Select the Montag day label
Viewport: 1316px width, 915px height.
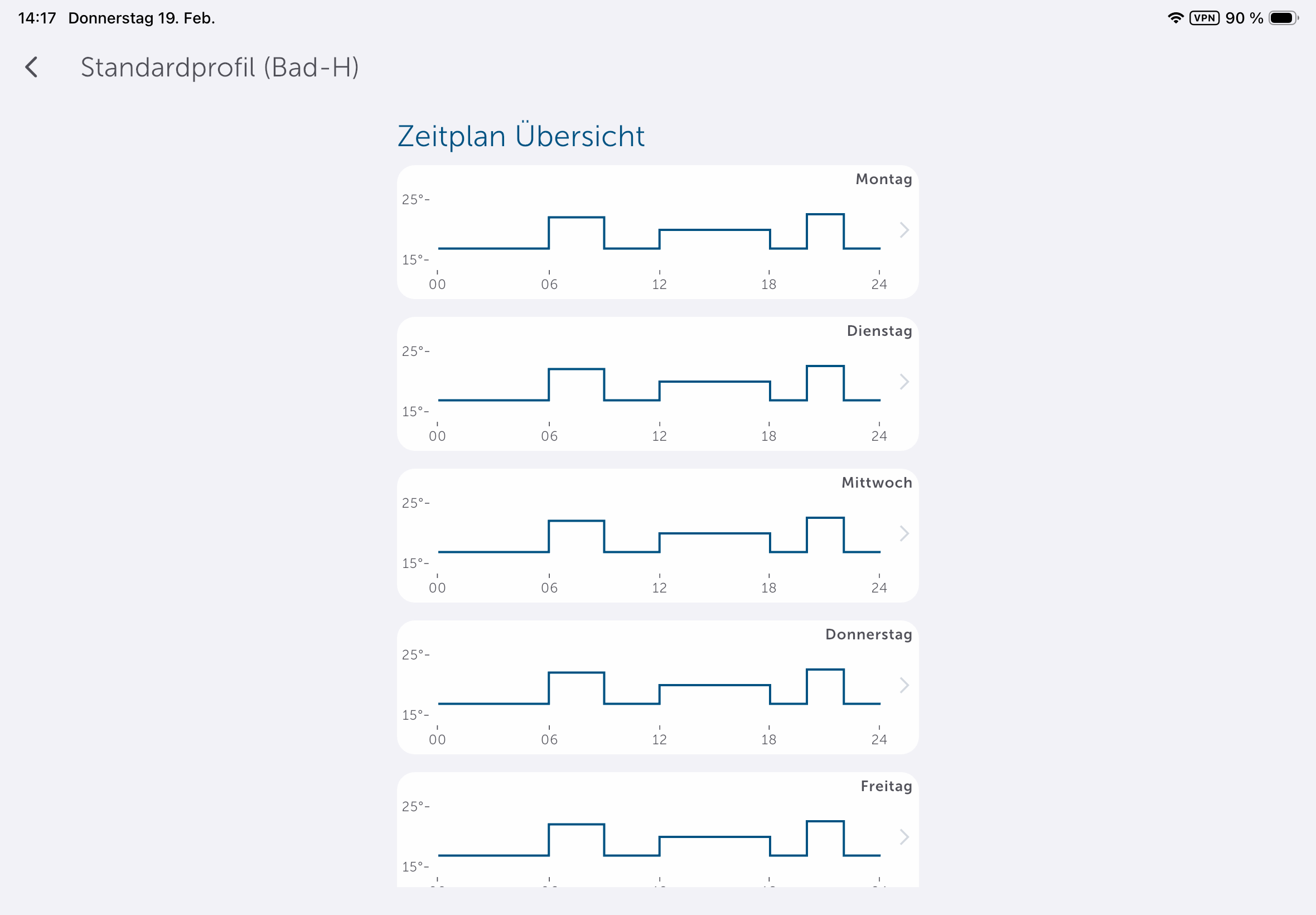coord(883,180)
